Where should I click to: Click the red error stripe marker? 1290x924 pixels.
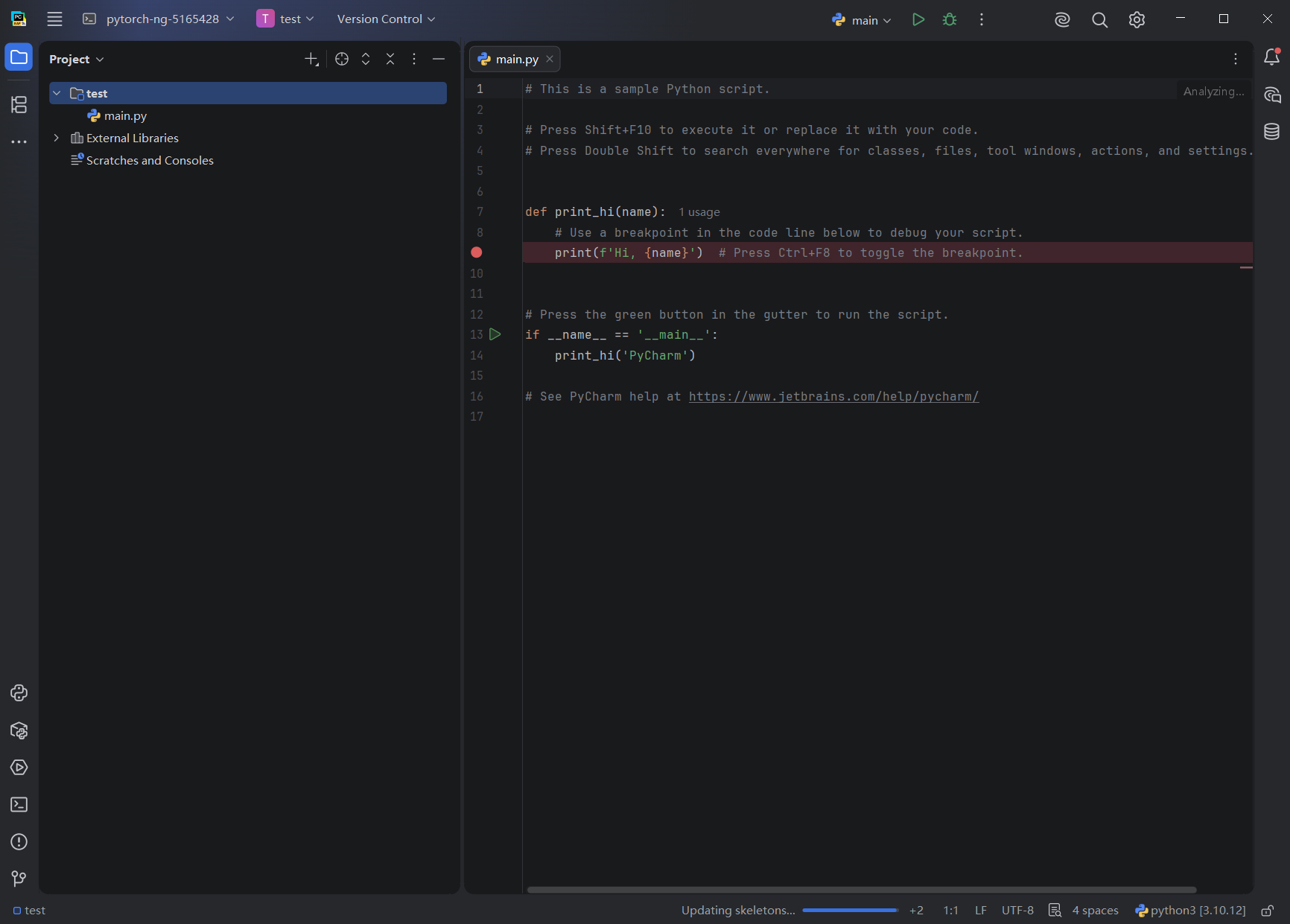(1246, 267)
